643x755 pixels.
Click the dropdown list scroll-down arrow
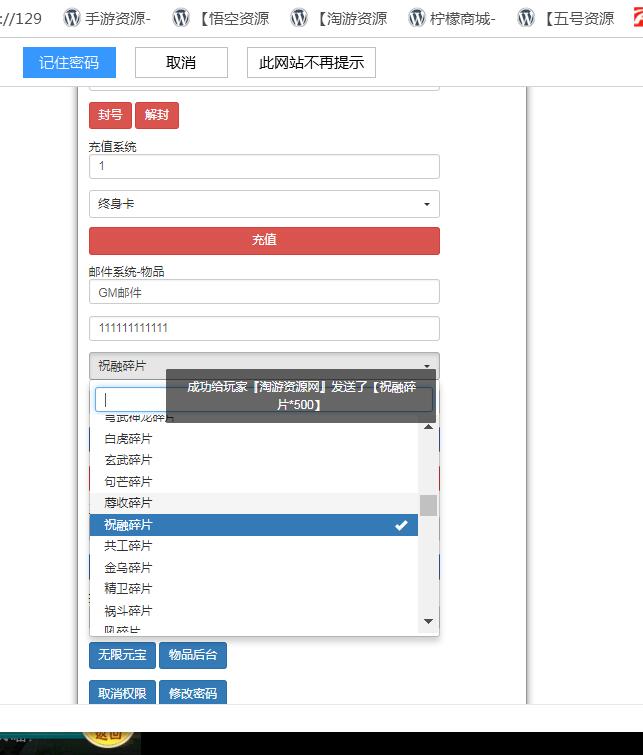428,622
